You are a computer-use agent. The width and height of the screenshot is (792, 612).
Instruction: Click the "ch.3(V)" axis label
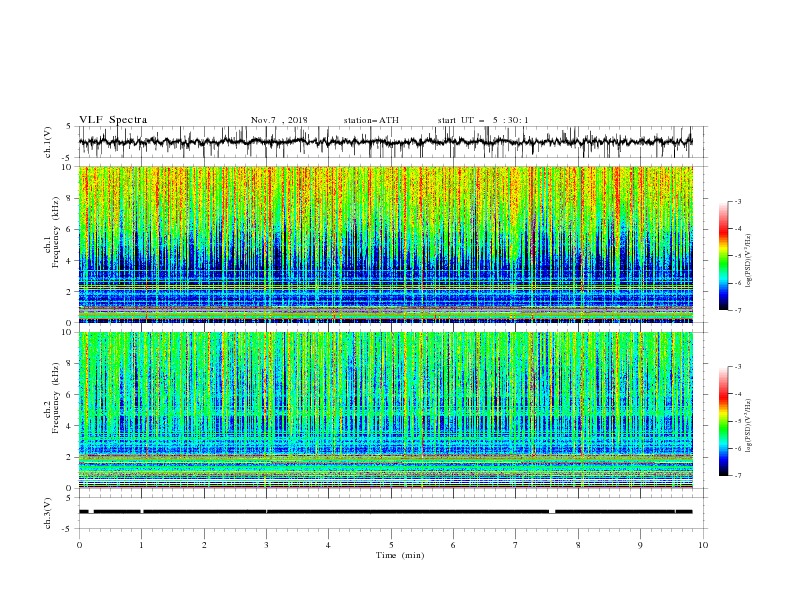click(48, 513)
